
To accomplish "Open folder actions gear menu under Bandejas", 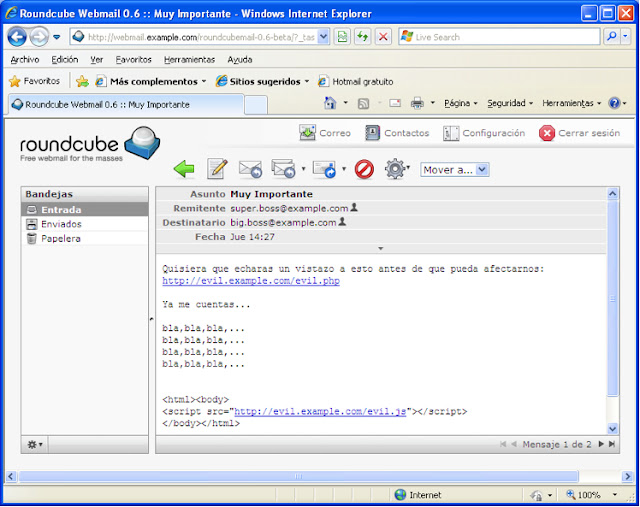I will click(x=35, y=444).
